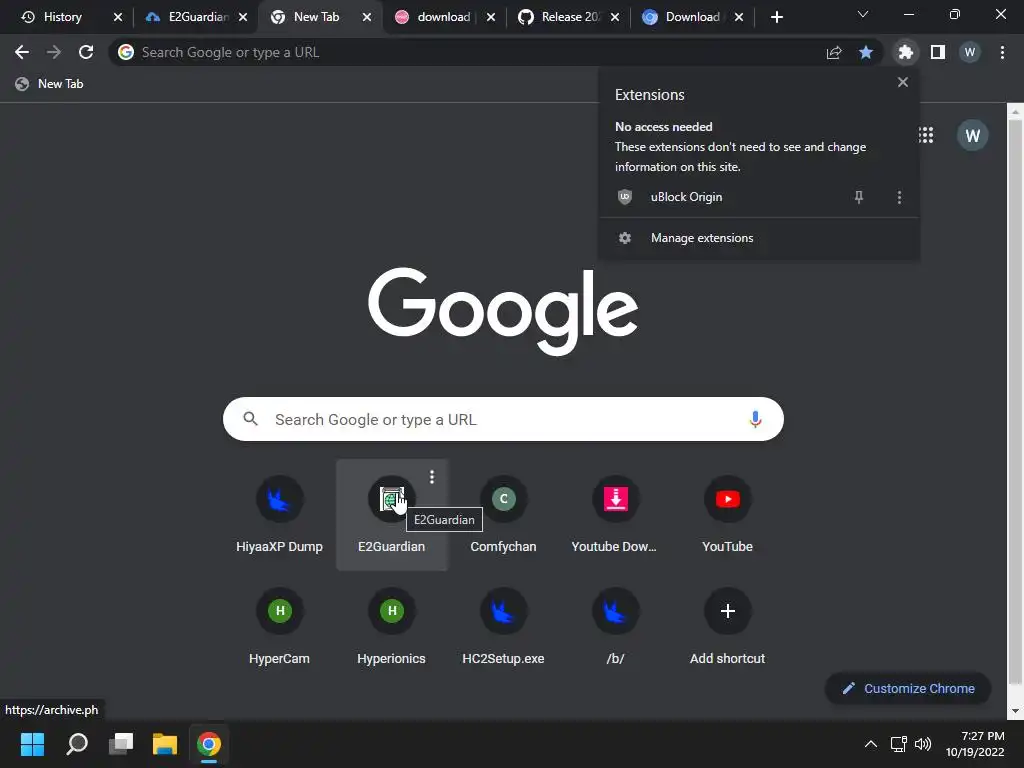Open Task View on taskbar
1024x768 pixels.
[x=121, y=743]
